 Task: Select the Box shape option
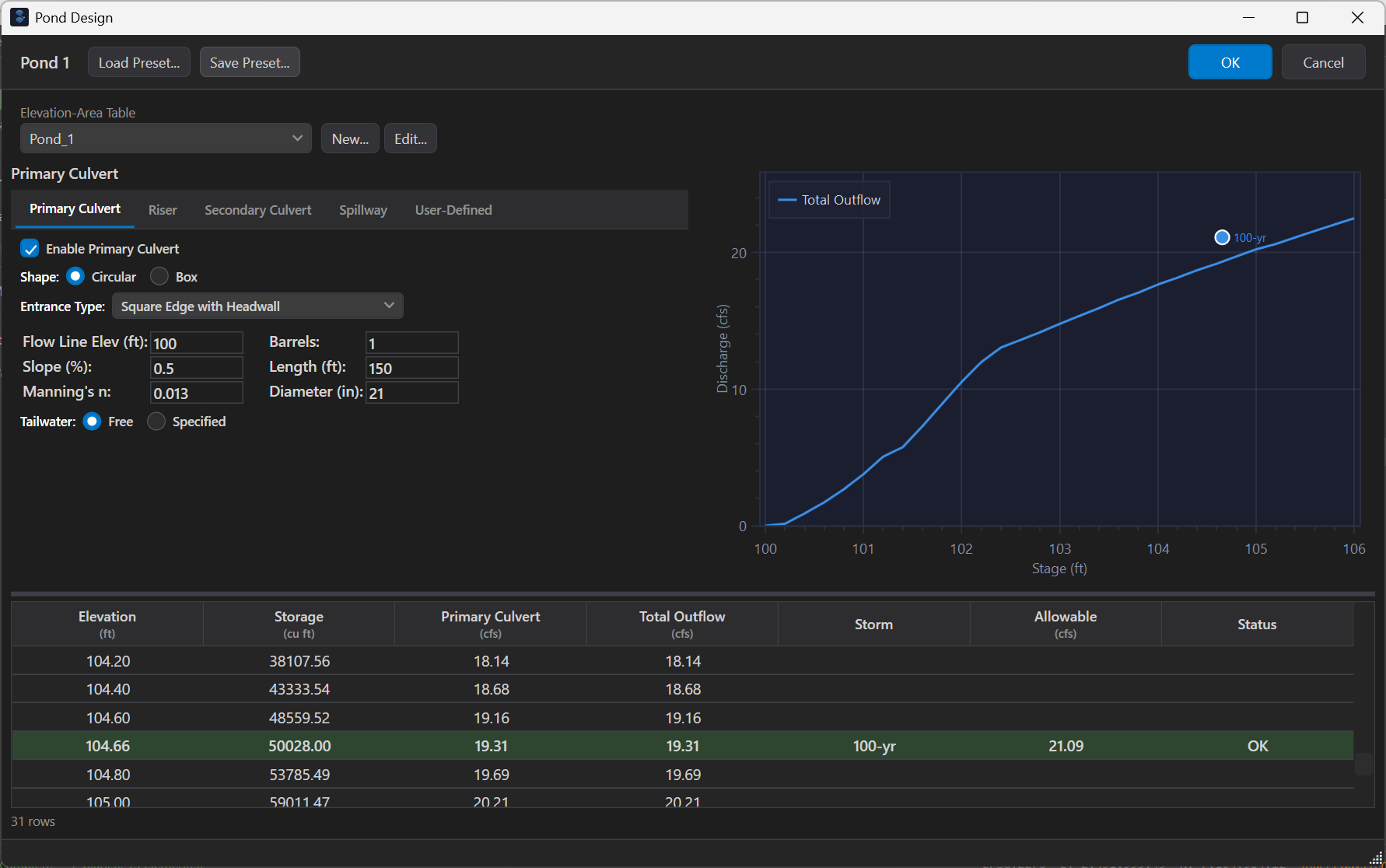click(159, 277)
